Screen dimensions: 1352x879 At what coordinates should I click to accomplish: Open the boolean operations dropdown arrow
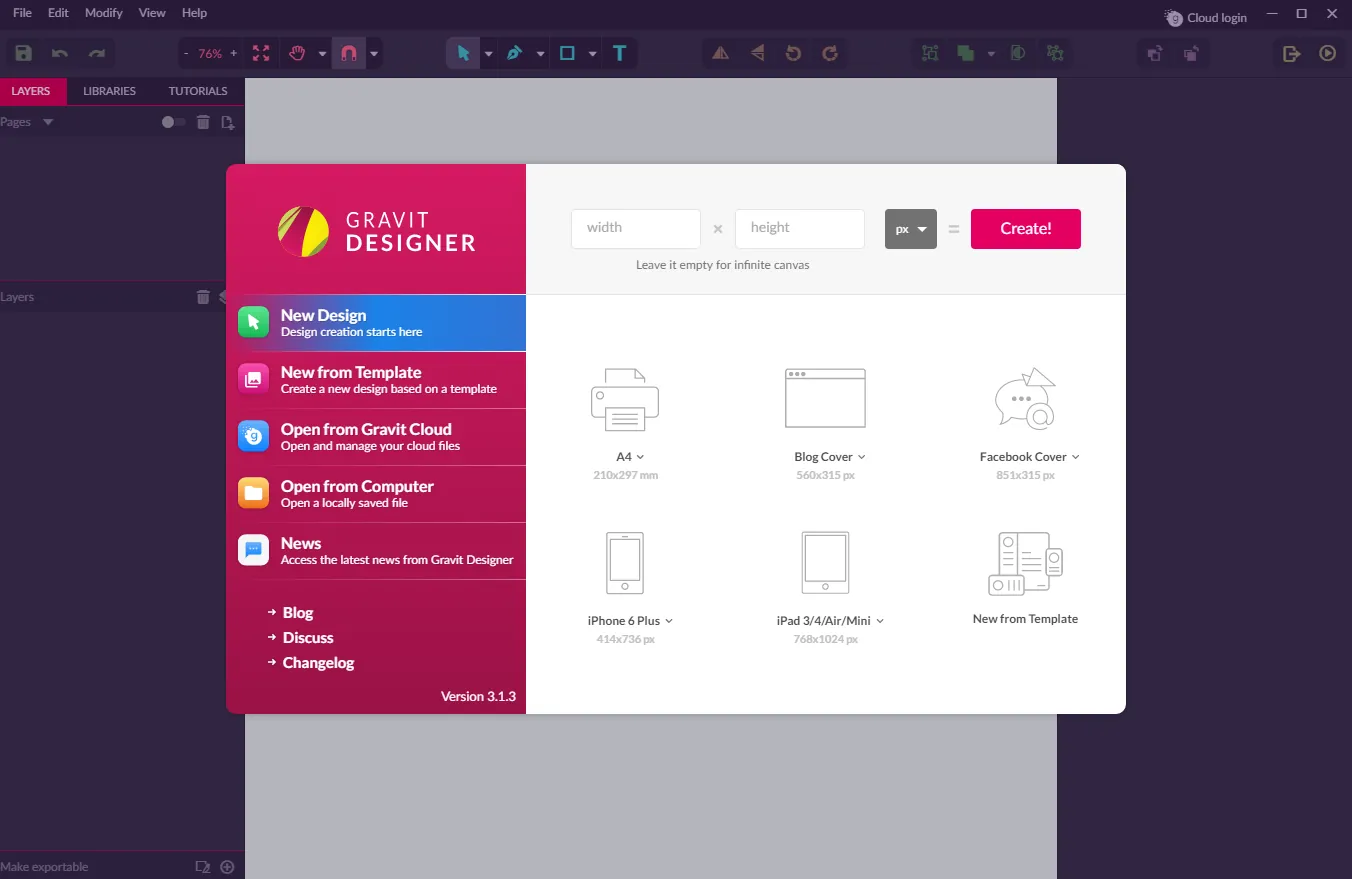coord(991,54)
